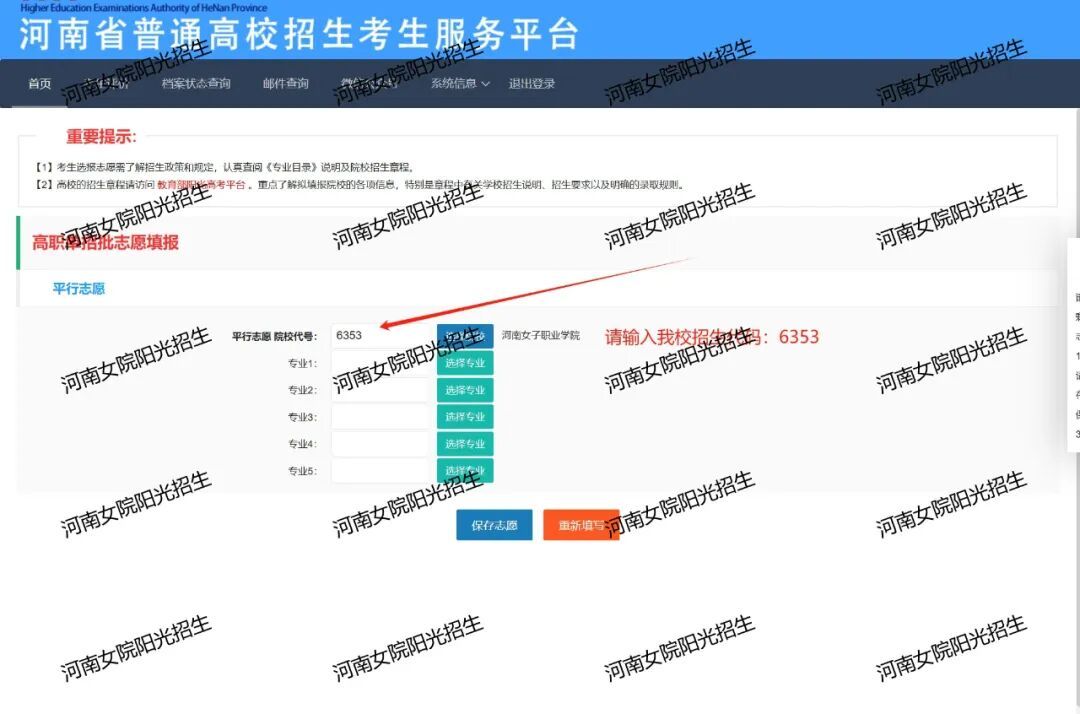Focus the 专业5 input field
The height and width of the screenshot is (714, 1080).
(380, 471)
